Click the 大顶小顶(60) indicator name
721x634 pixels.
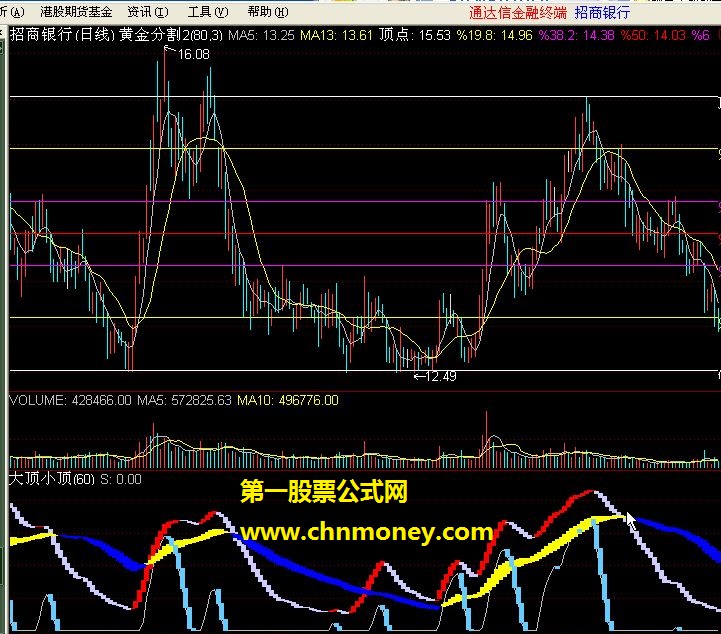(52, 479)
